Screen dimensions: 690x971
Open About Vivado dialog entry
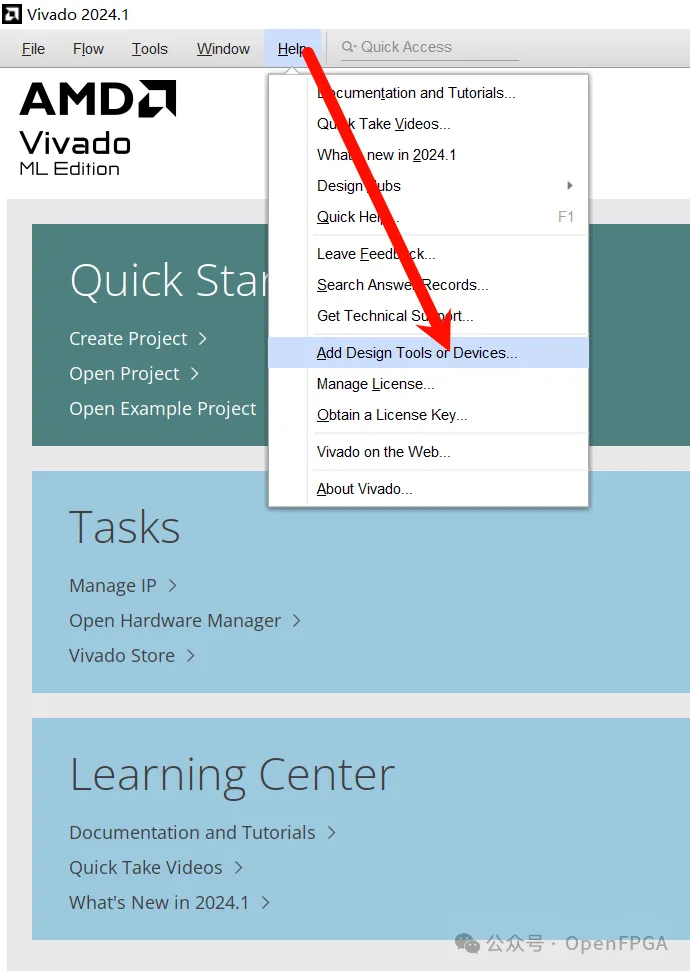click(364, 489)
